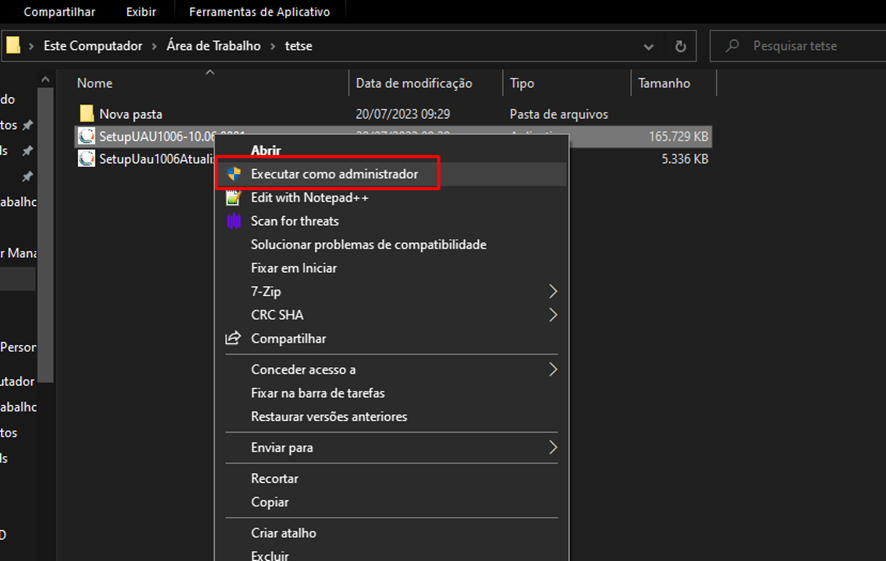The height and width of the screenshot is (561, 886).
Task: Expand the Enviar para submenu arrow
Action: point(553,448)
